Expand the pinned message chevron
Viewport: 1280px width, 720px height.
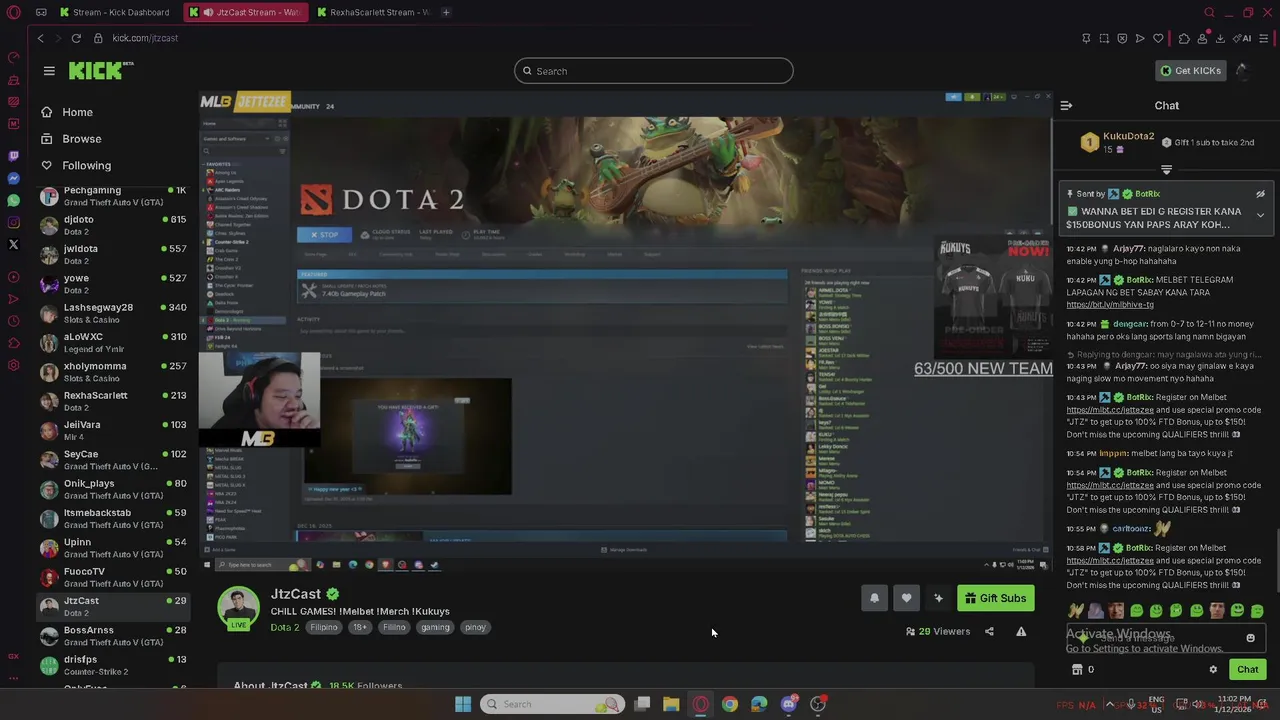(1260, 215)
